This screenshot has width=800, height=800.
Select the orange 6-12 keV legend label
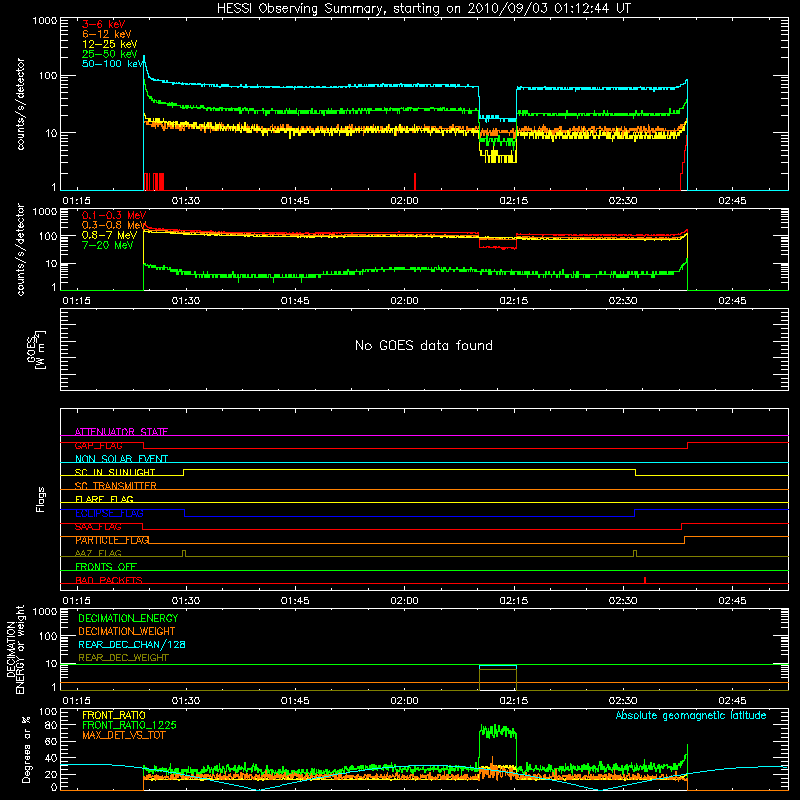pyautogui.click(x=107, y=34)
